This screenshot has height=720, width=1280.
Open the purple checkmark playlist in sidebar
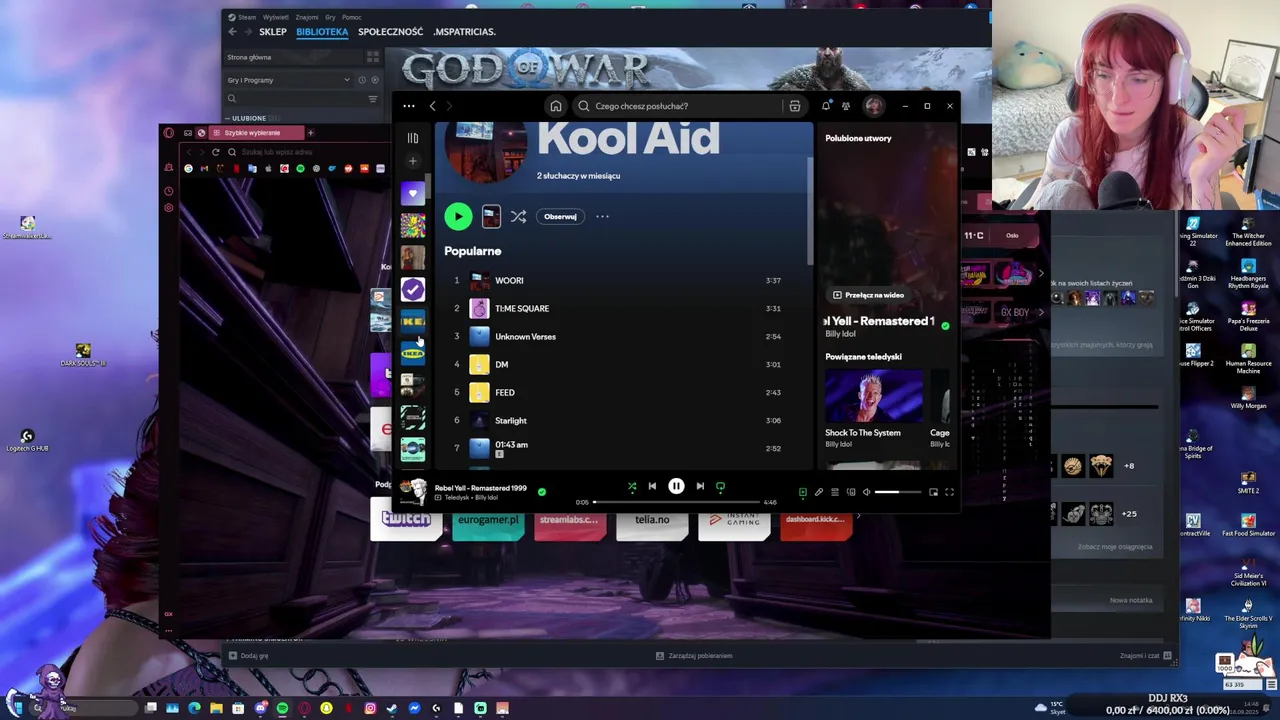click(413, 289)
